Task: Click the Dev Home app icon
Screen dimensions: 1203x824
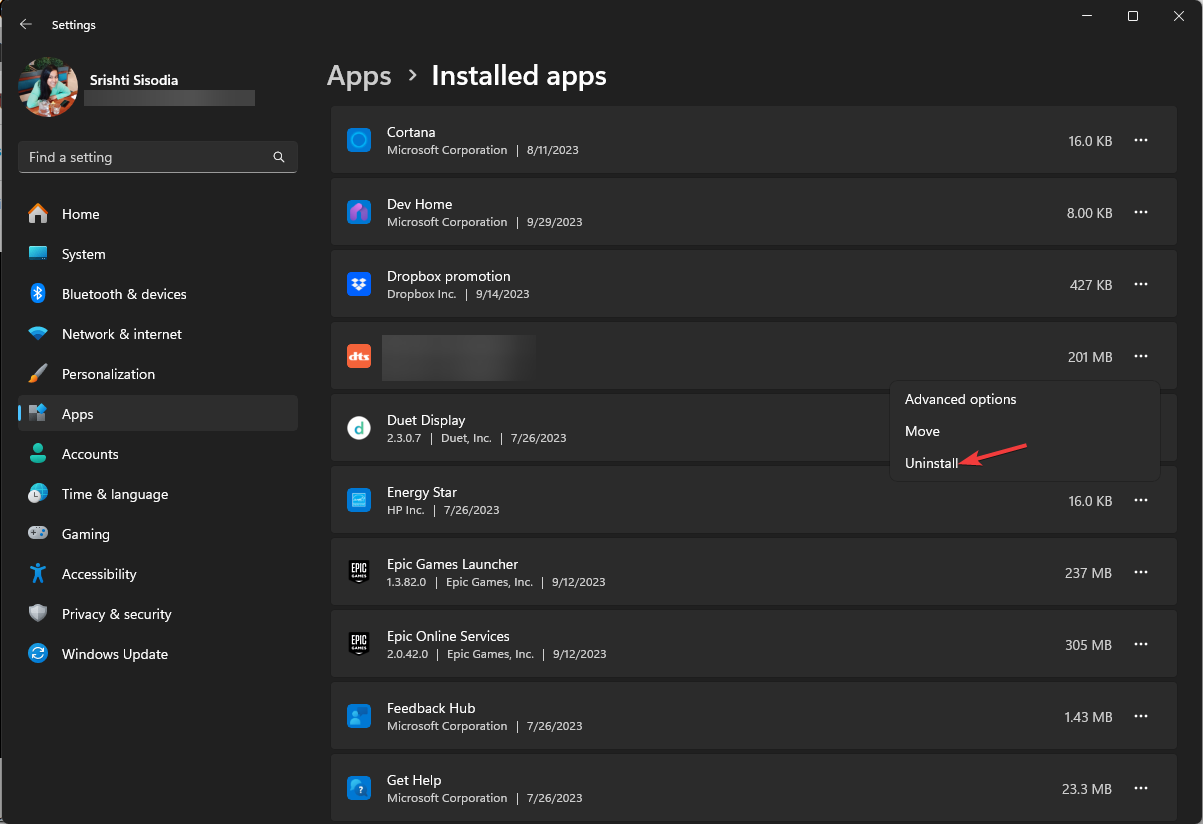Action: (359, 212)
